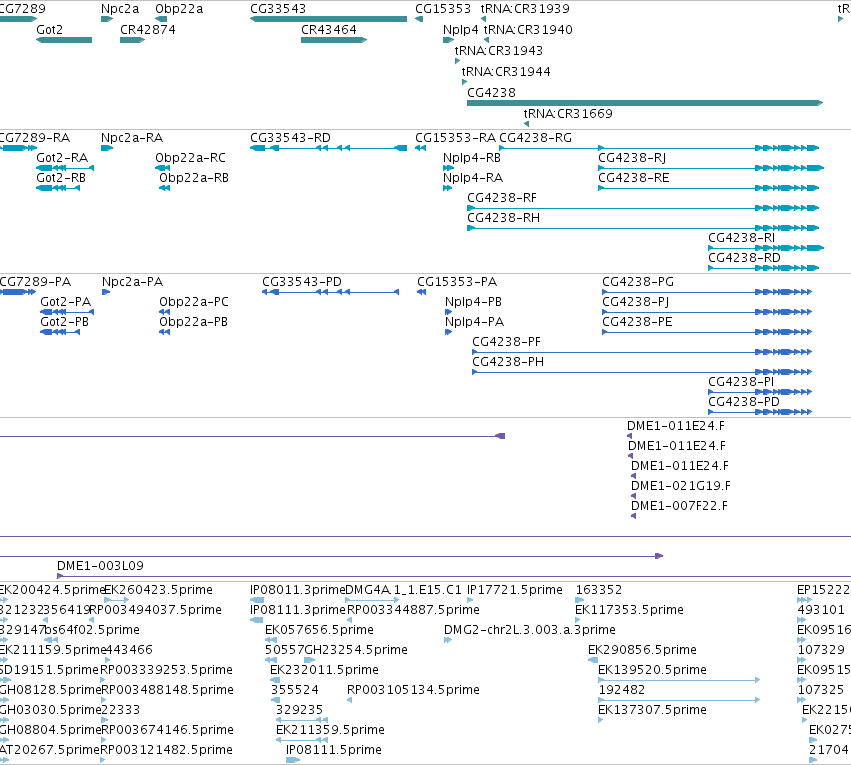The height and width of the screenshot is (765, 851).
Task: Select the EK260423.5prime EST label
Action: point(158,590)
